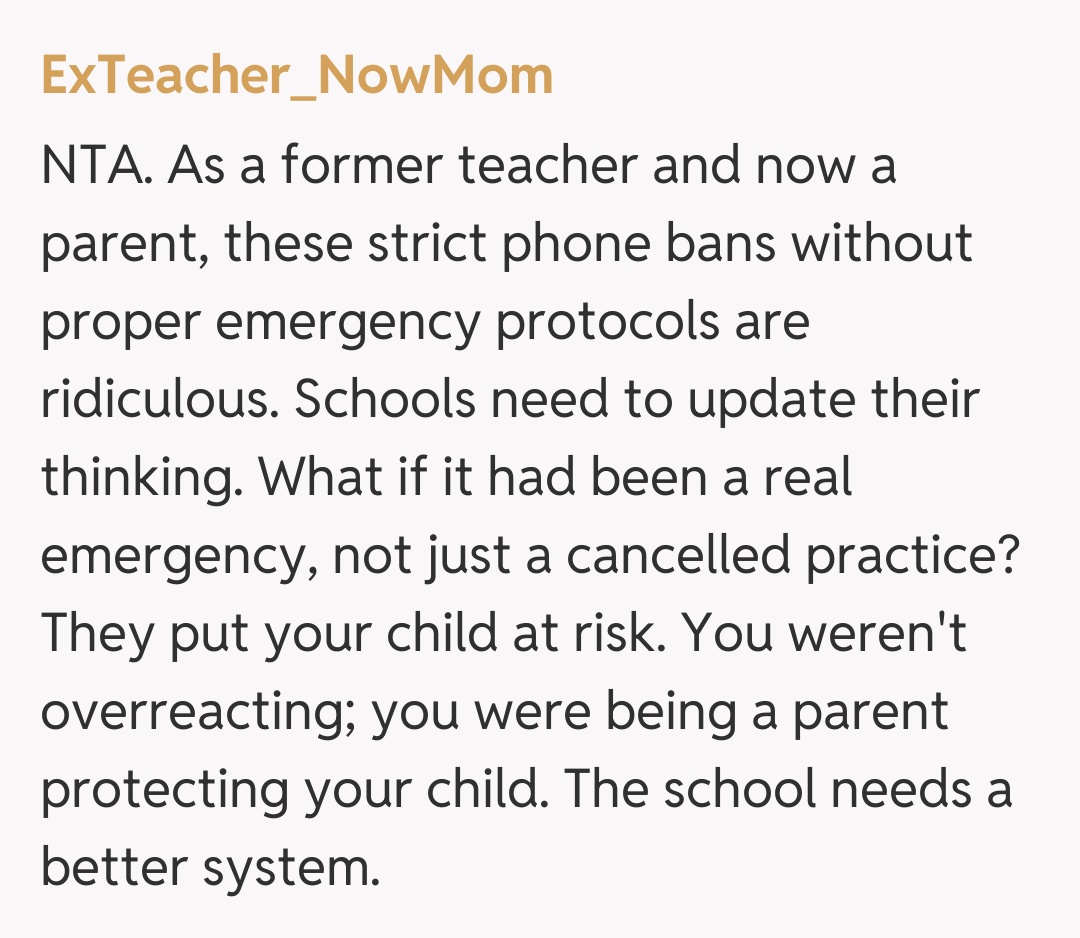Open the ExTeacher_NowMom user profile link
1080x938 pixels.
pos(297,76)
